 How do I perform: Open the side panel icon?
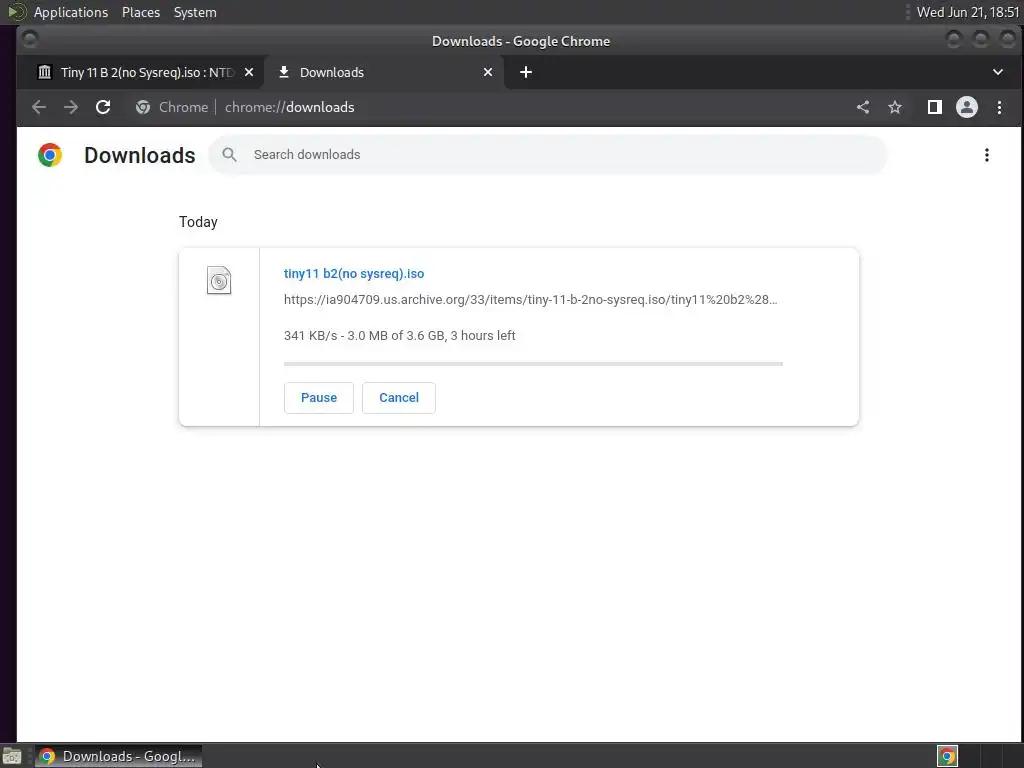tap(935, 107)
